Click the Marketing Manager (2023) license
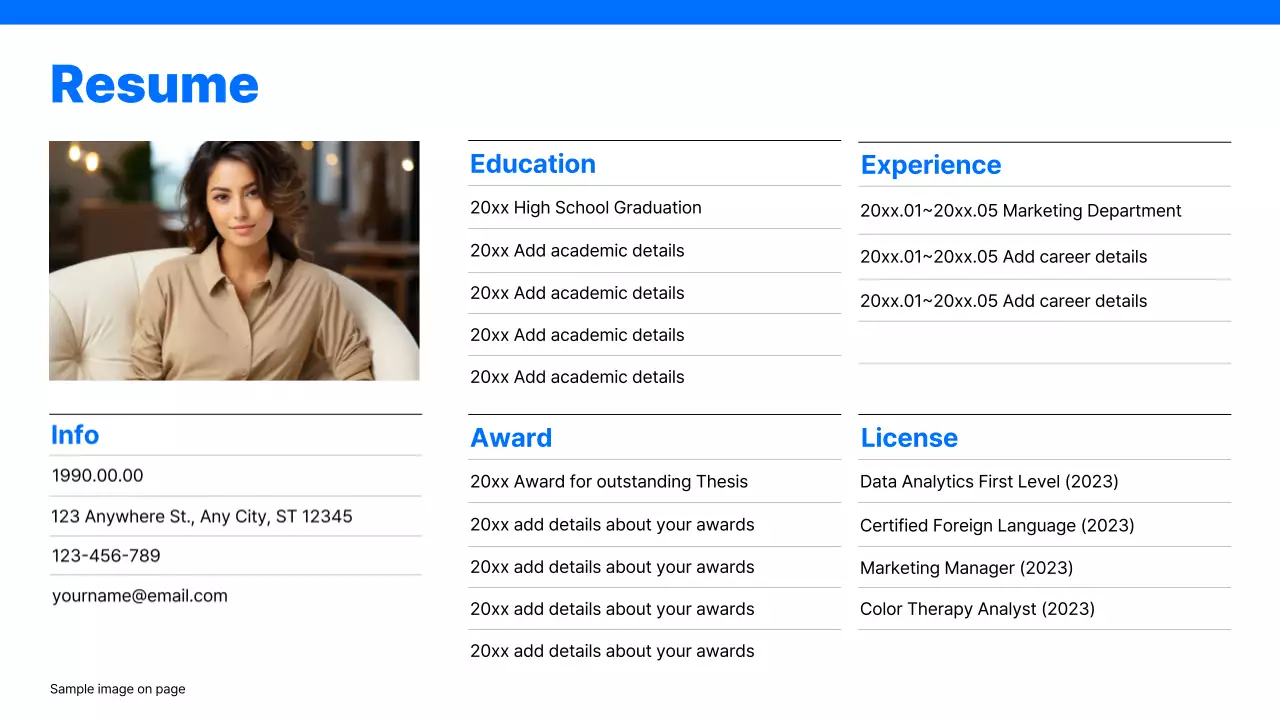Screen dimensions: 1280x720 [x=966, y=567]
